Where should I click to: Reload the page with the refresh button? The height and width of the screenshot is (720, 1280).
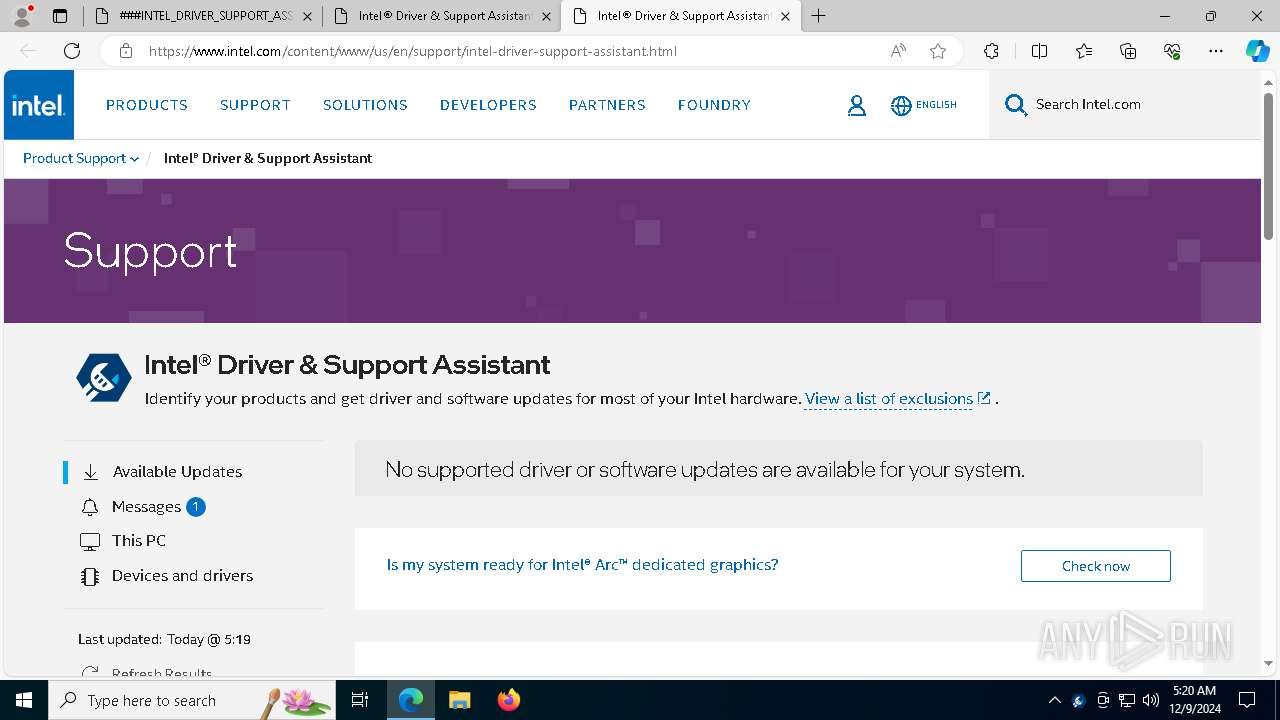coord(72,51)
